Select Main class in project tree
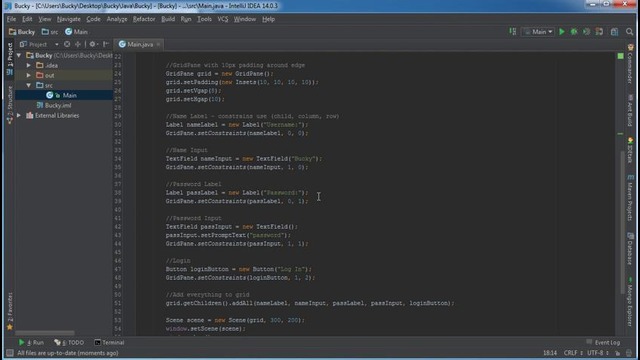This screenshot has width=640, height=360. [x=64, y=95]
